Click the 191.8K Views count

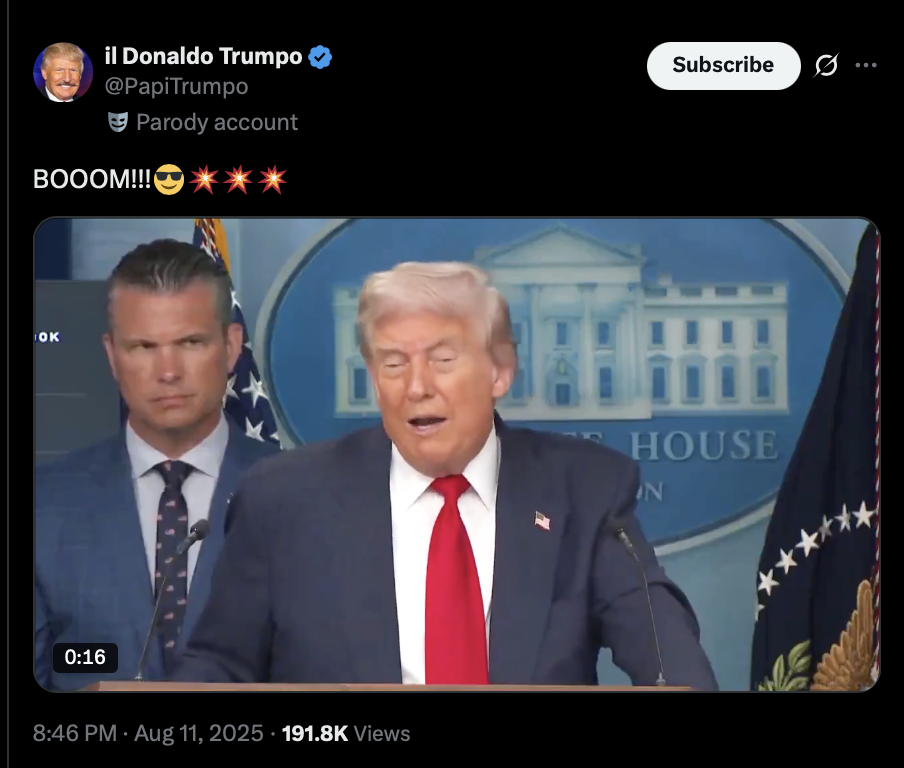(x=346, y=733)
